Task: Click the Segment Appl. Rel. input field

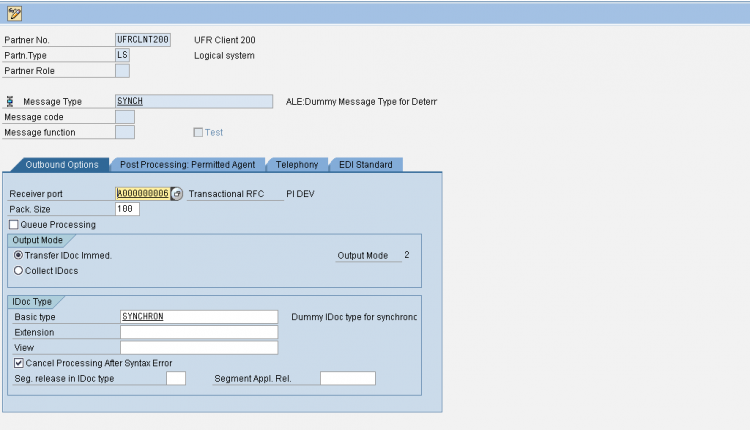Action: pos(348,378)
